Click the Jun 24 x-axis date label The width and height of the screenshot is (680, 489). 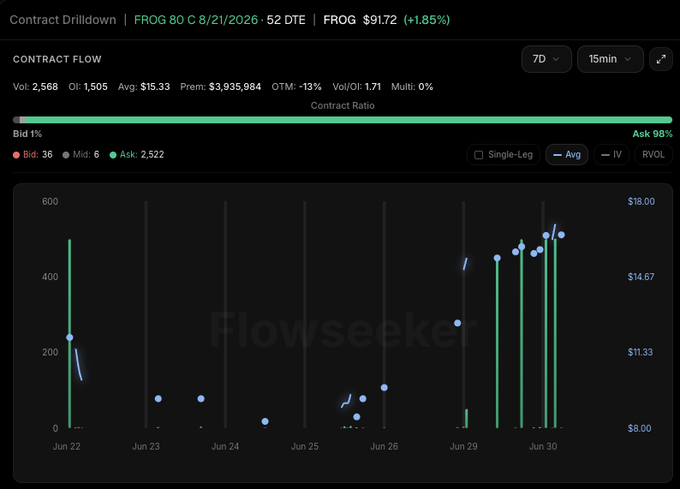(x=225, y=446)
